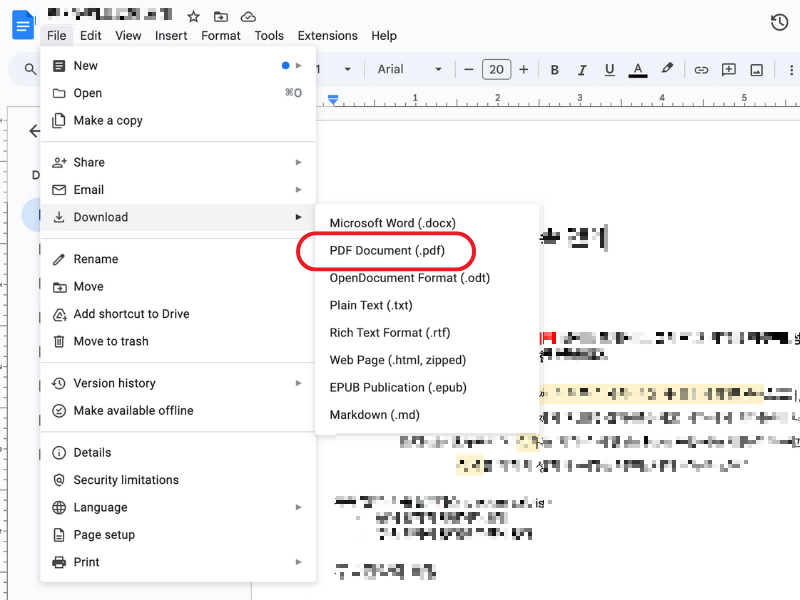Open version history clock icon at top right

[x=779, y=22]
